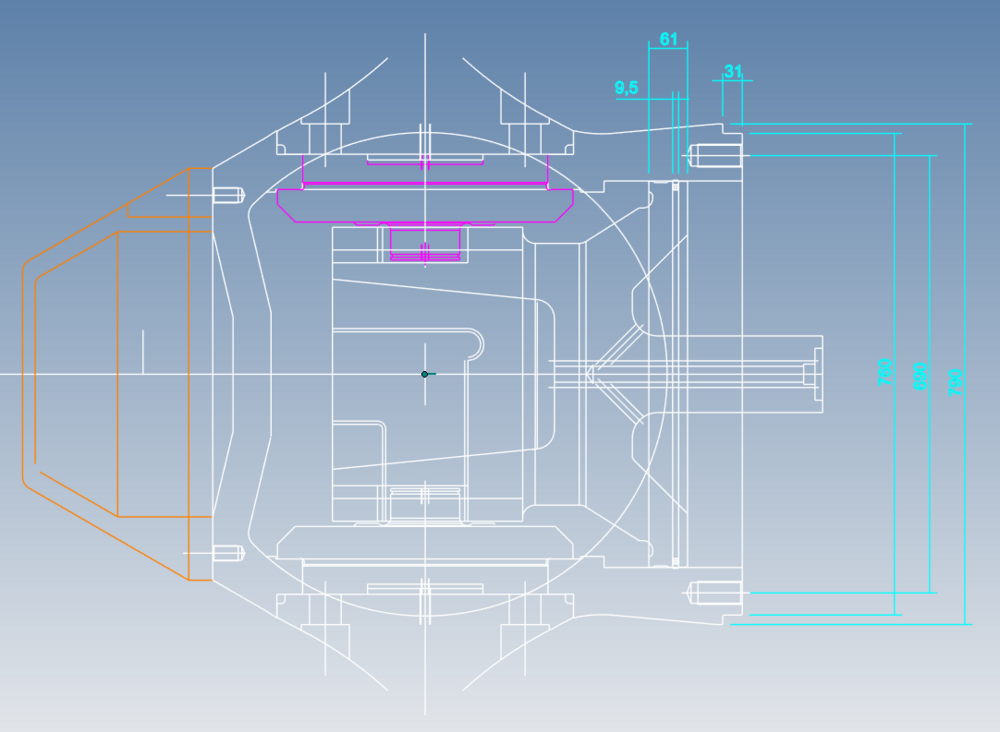Select the 61 dimension value

[x=668, y=40]
